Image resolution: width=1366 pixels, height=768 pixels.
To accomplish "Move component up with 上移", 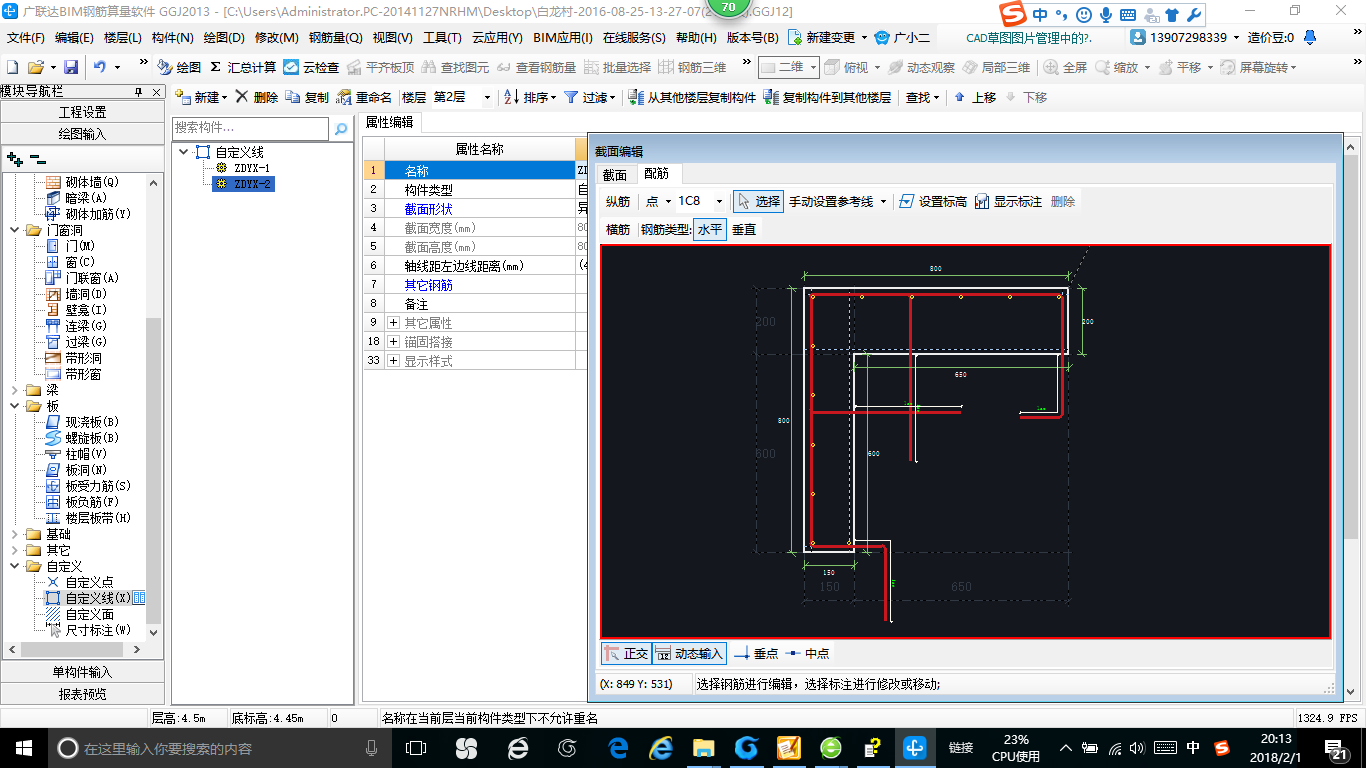I will [975, 97].
